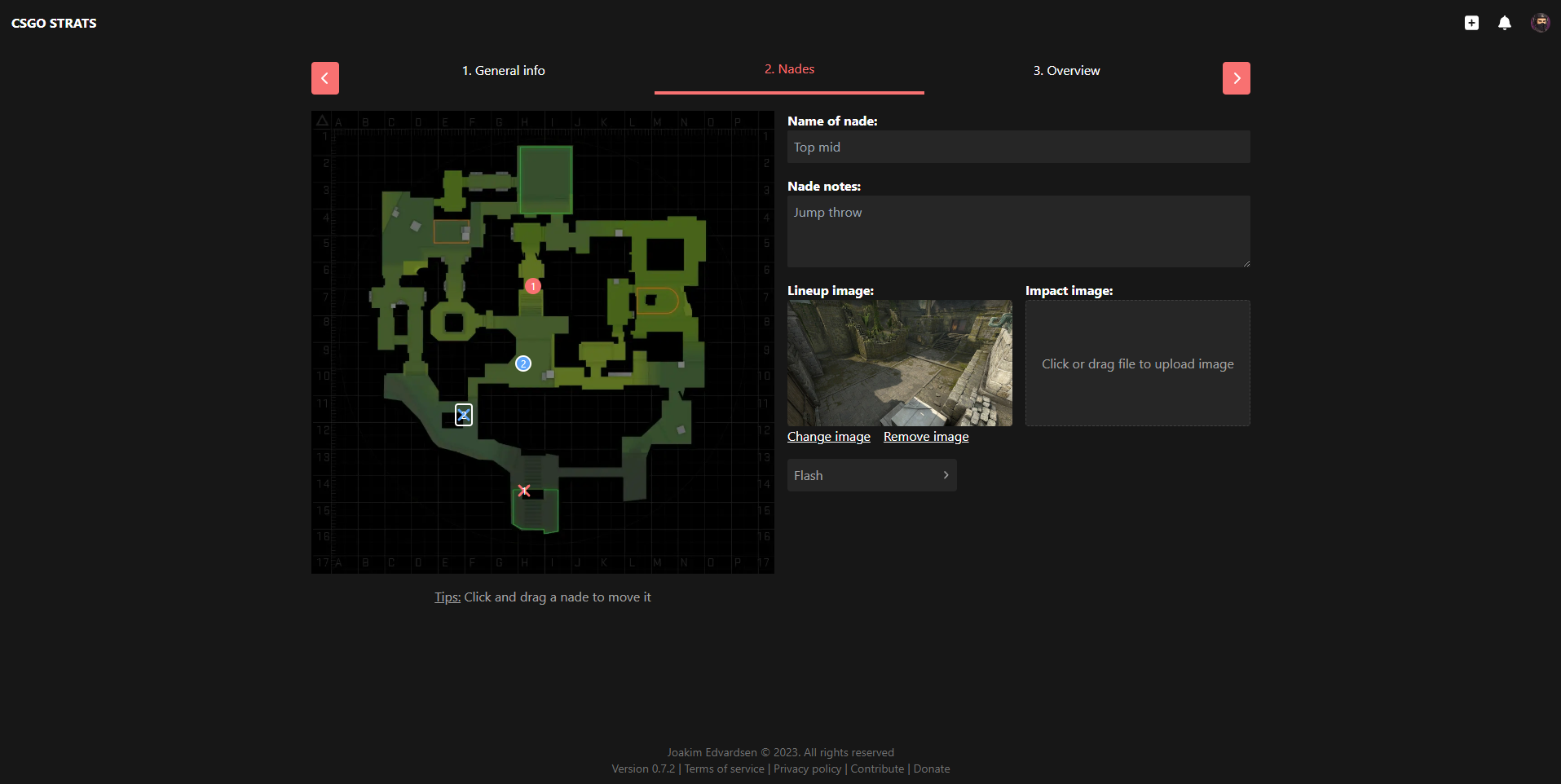Click Remove image link
Image resolution: width=1561 pixels, height=784 pixels.
point(926,437)
